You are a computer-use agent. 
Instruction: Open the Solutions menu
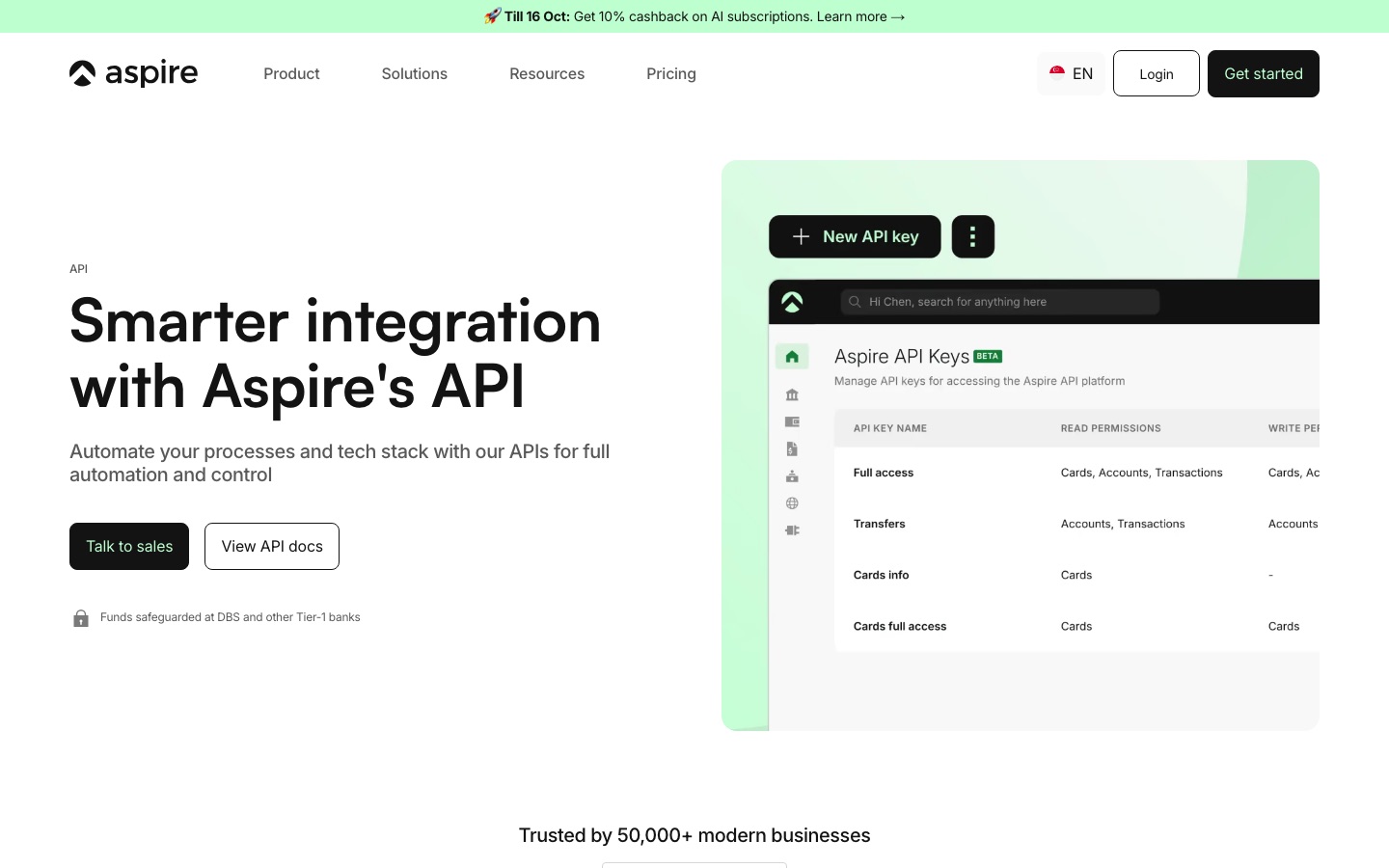pos(414,73)
